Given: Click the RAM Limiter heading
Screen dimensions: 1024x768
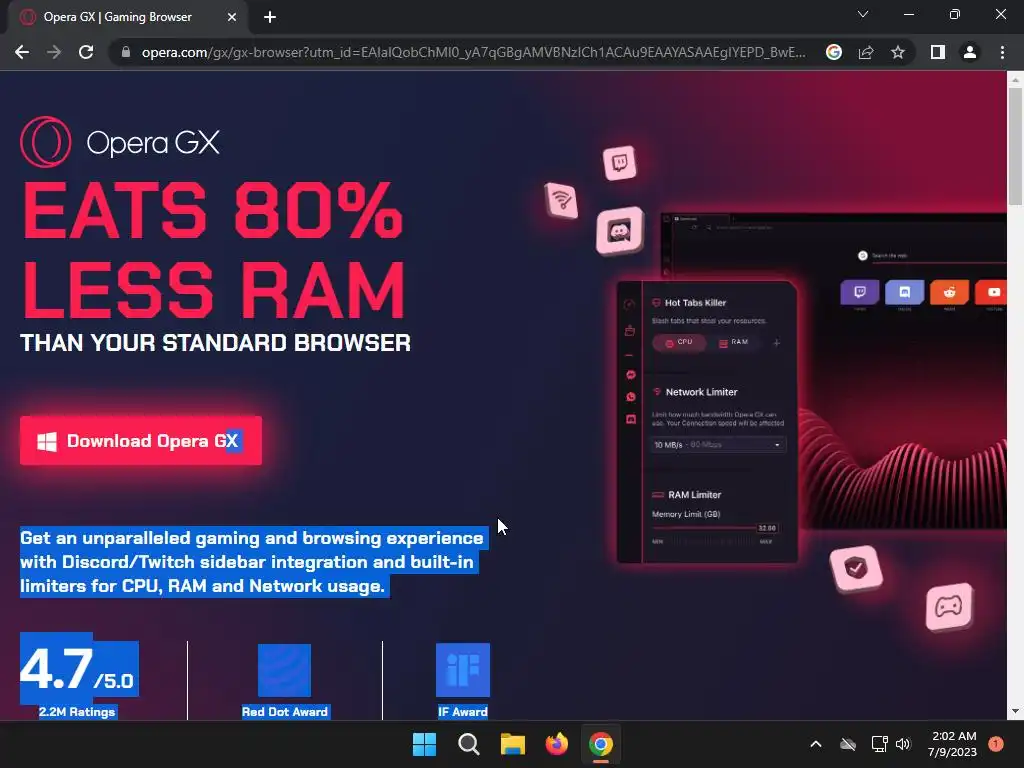Looking at the screenshot, I should coord(694,494).
